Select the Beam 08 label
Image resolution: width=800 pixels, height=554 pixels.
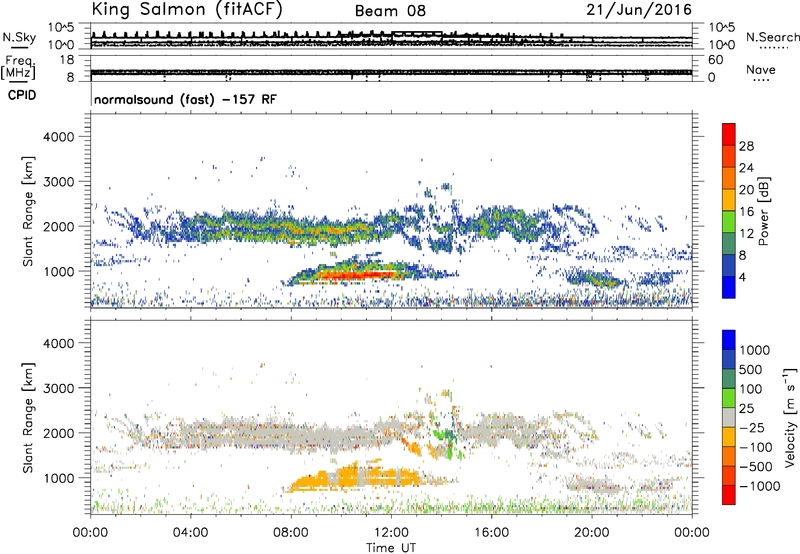pos(390,11)
